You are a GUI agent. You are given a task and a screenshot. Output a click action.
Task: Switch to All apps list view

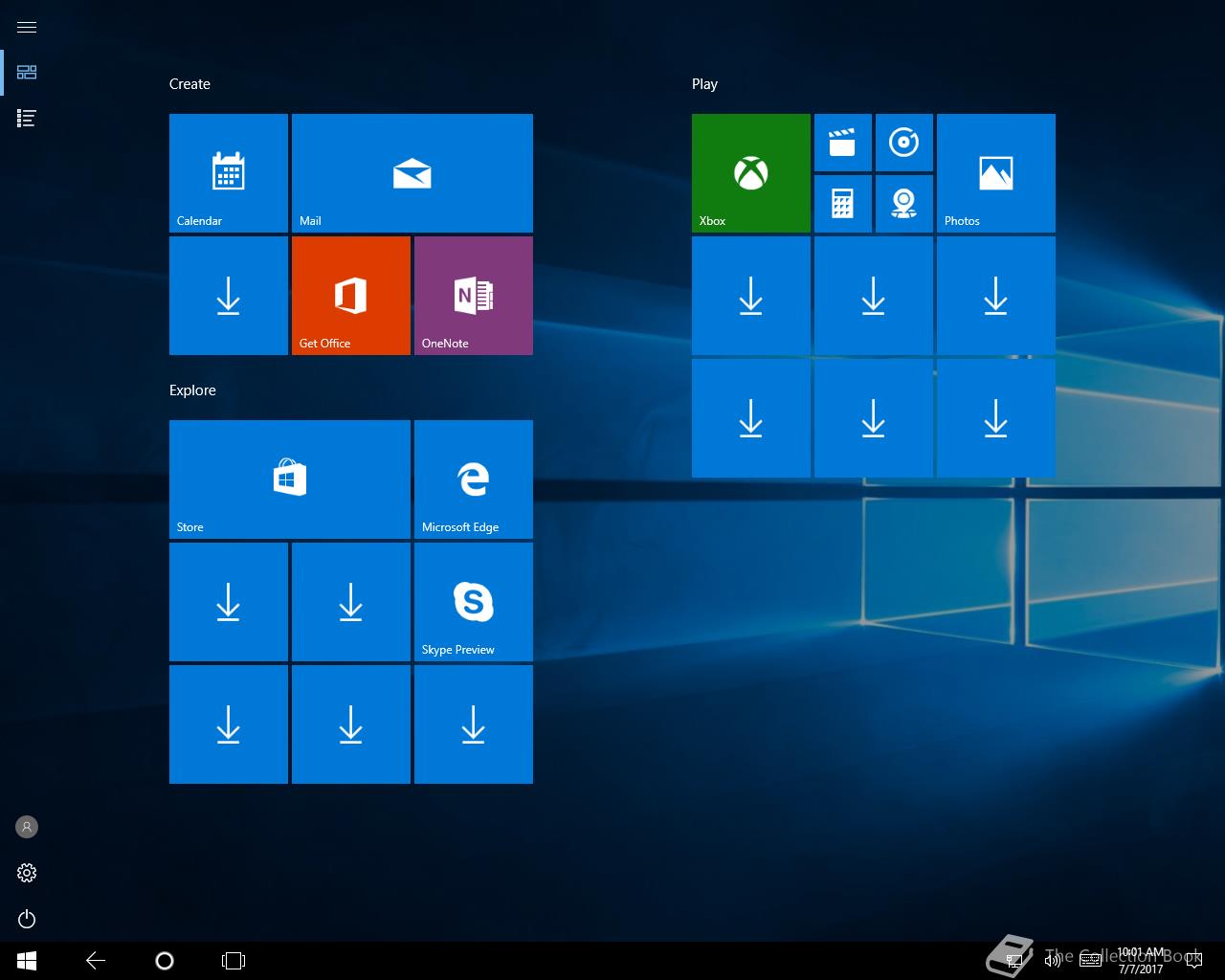27,119
